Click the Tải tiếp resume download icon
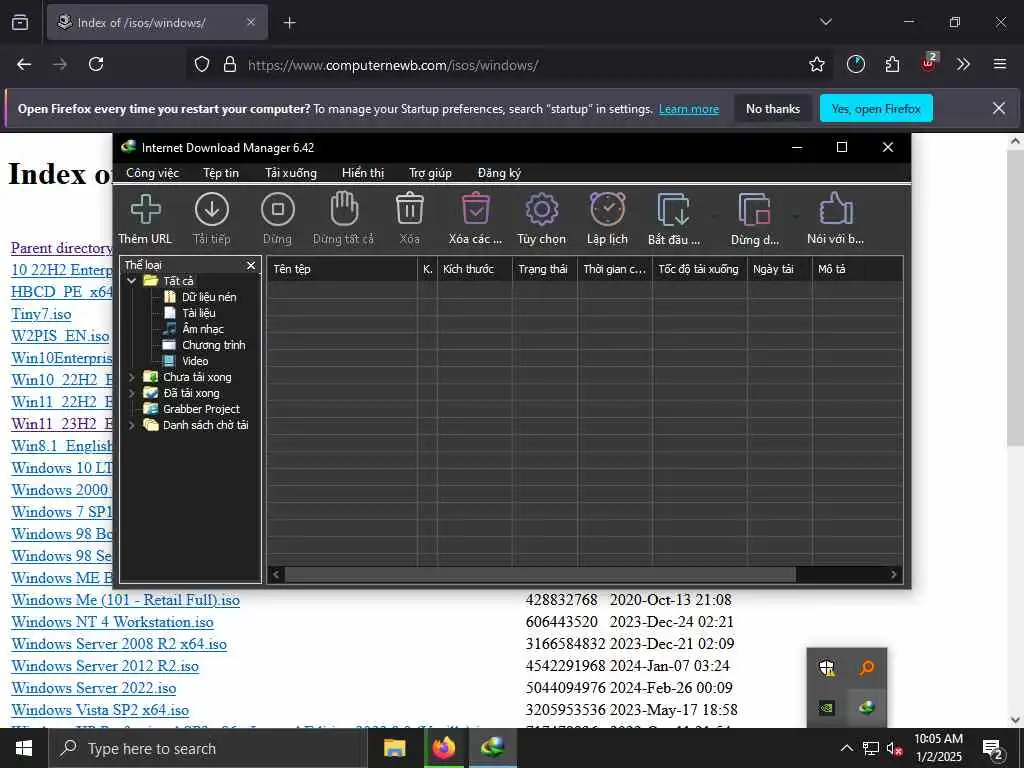1024x768 pixels. (212, 209)
